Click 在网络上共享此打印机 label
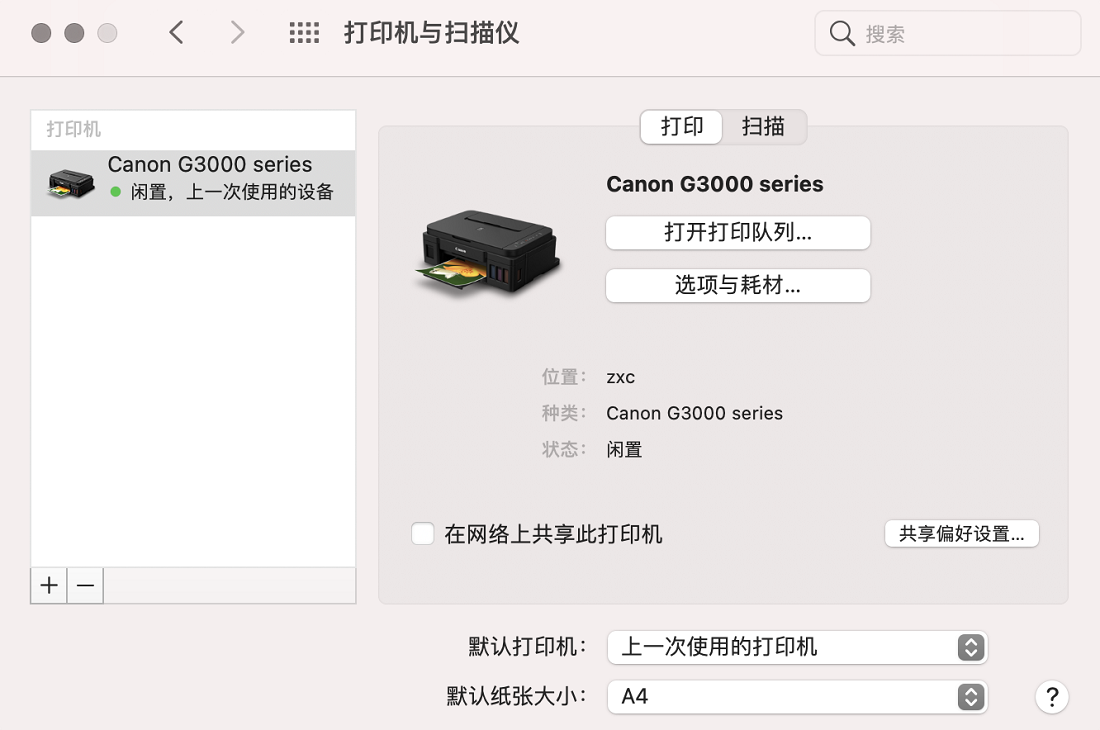Image resolution: width=1100 pixels, height=730 pixels. 553,534
